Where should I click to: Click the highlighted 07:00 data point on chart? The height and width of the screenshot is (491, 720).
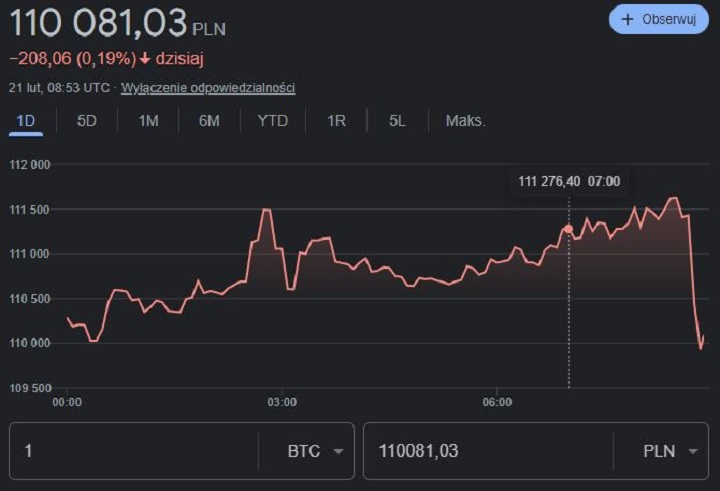568,229
